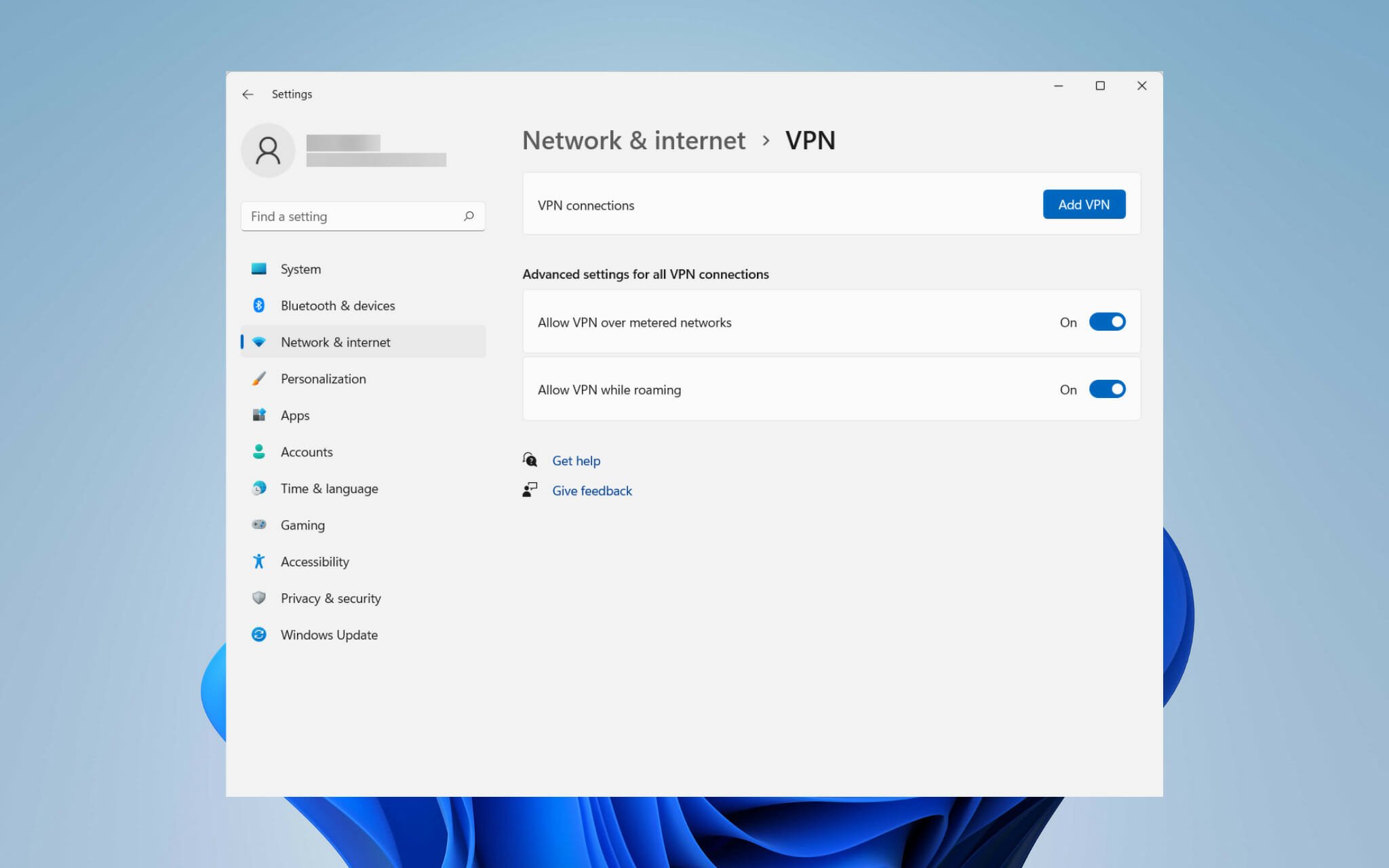1389x868 pixels.
Task: Click the Add VPN button
Action: (x=1084, y=204)
